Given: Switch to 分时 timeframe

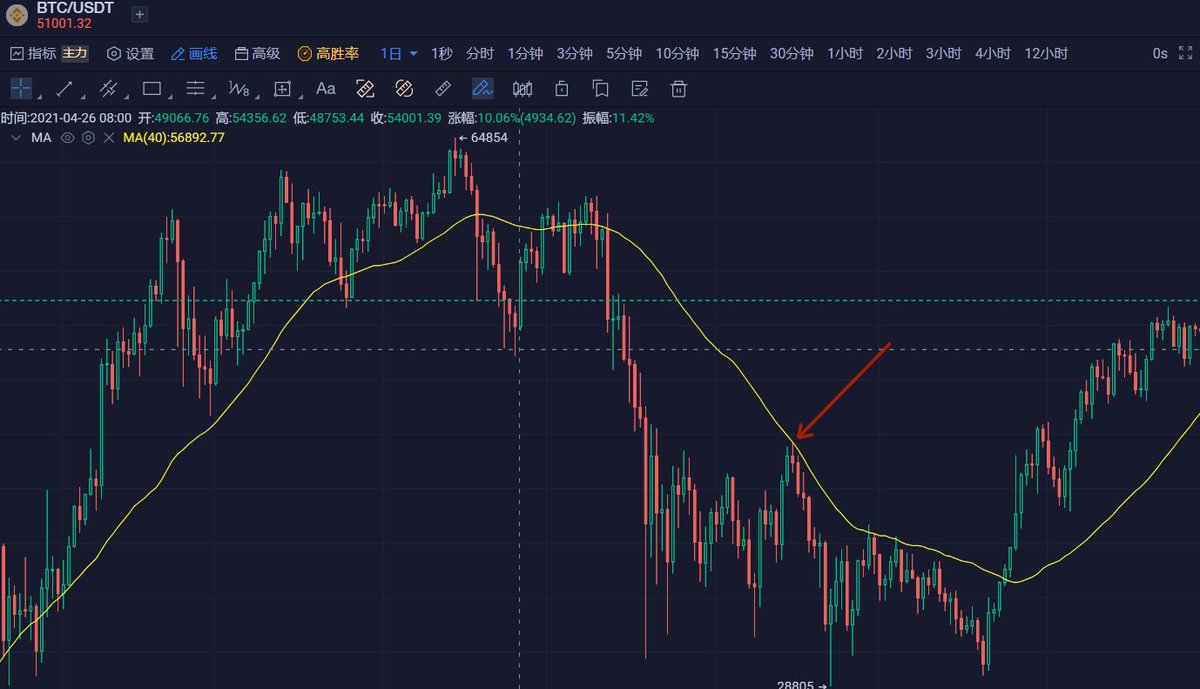Looking at the screenshot, I should (x=480, y=54).
